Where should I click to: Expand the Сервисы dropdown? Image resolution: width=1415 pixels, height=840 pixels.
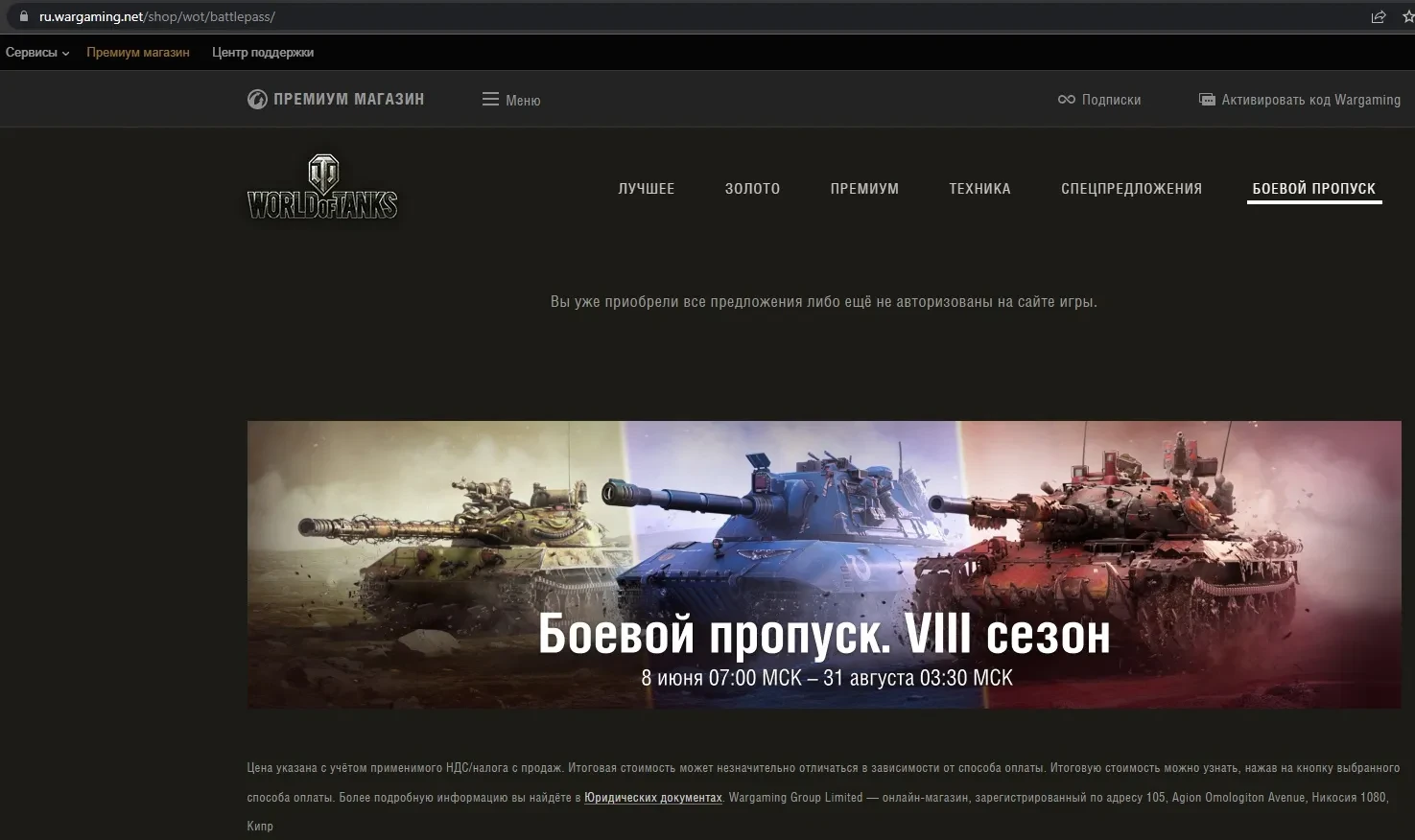37,53
